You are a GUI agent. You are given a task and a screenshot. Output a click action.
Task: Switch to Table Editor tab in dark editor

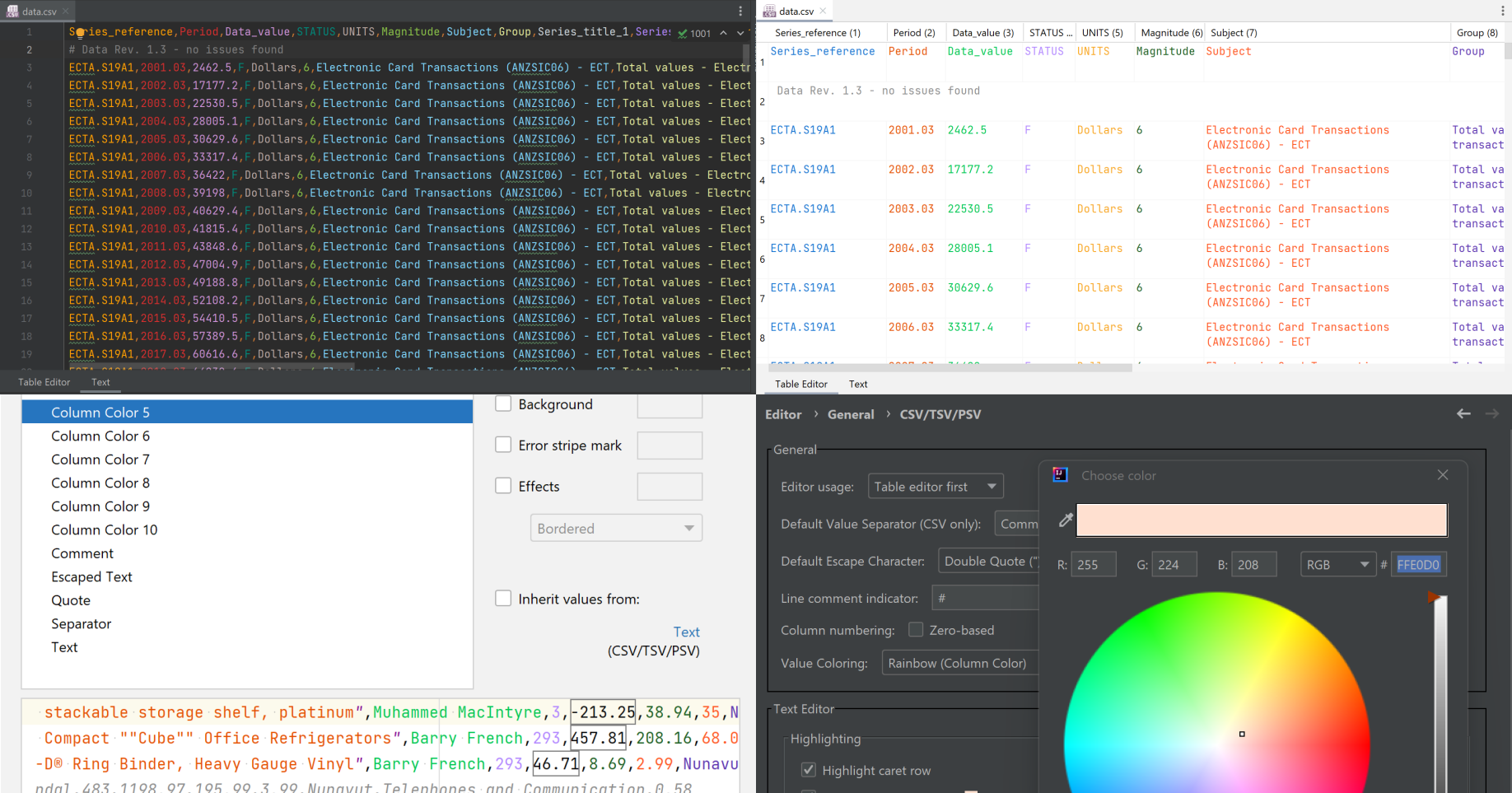coord(44,382)
